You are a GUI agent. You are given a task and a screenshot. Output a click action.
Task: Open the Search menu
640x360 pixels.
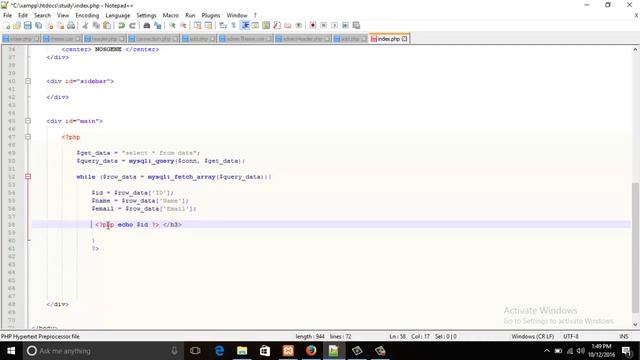tap(42, 15)
